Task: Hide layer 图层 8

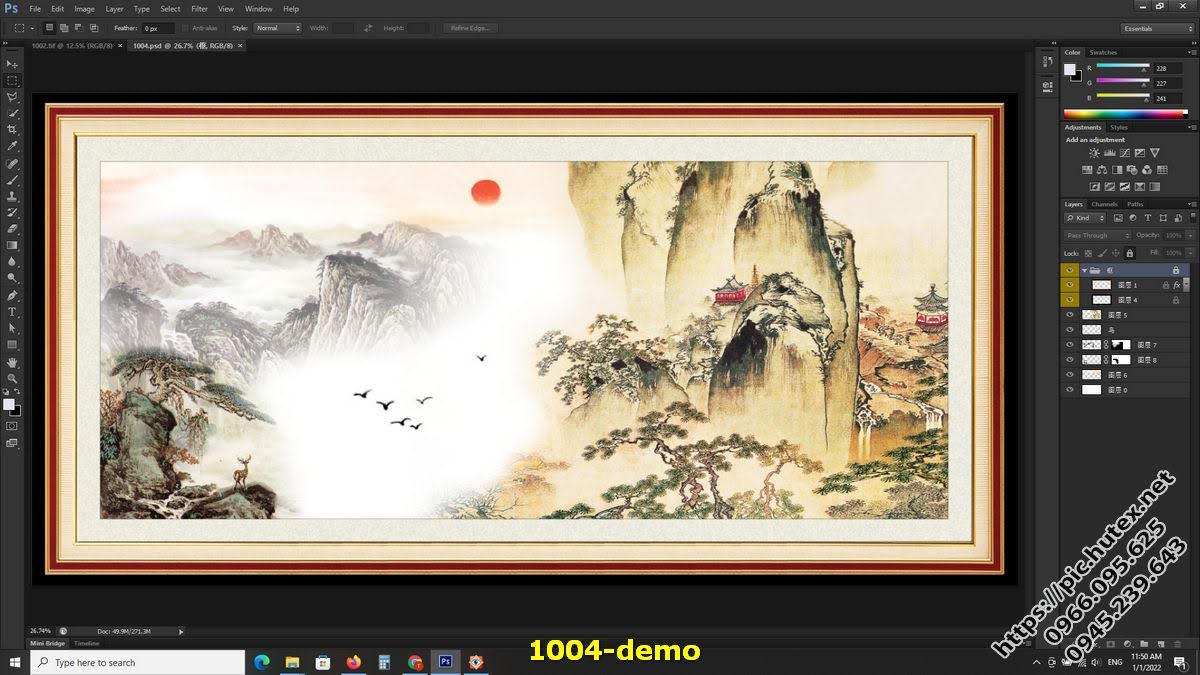Action: click(x=1070, y=360)
